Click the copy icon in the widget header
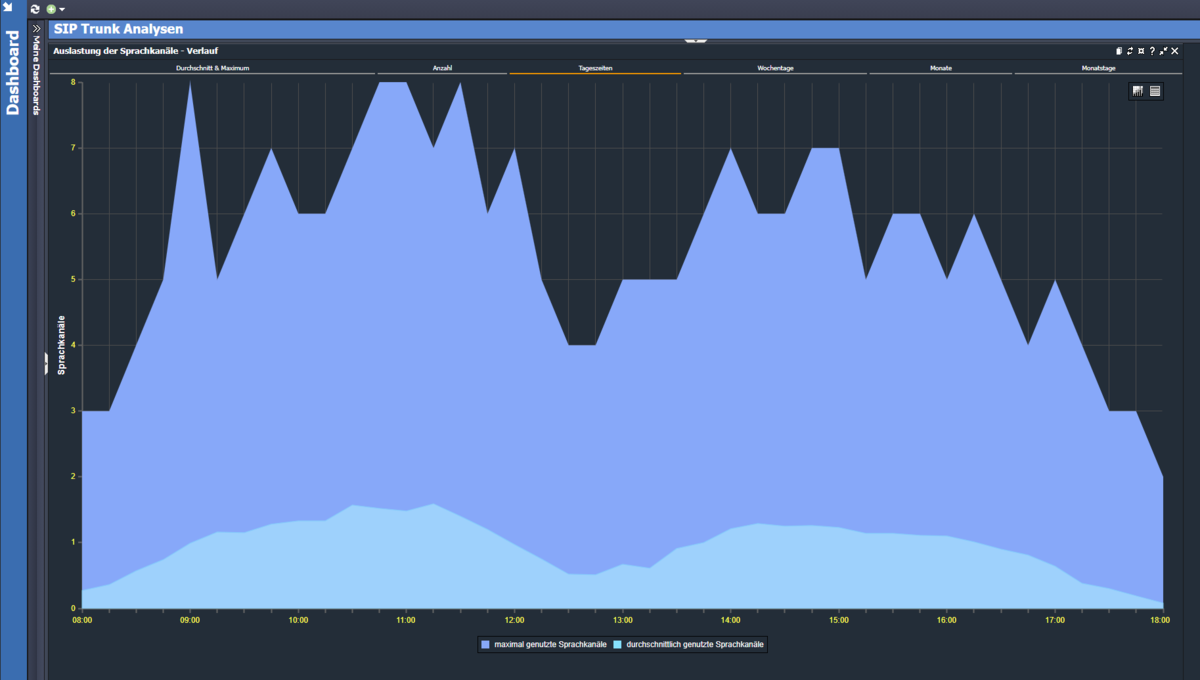Image resolution: width=1200 pixels, height=680 pixels. (1119, 51)
